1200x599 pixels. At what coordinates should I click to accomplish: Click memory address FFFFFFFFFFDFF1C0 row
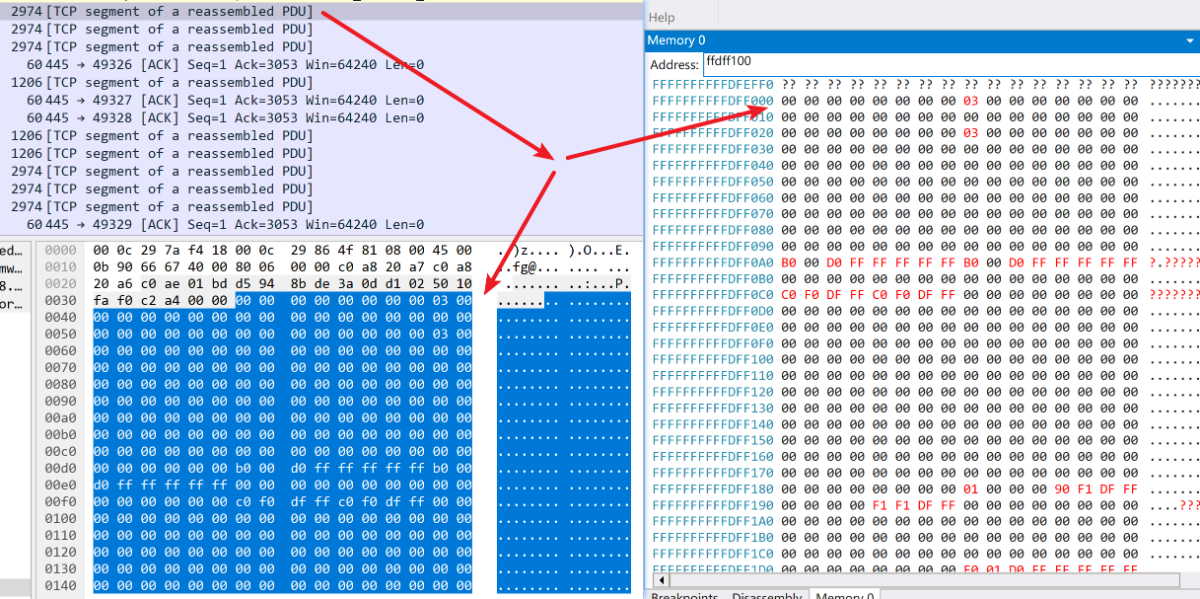(x=925, y=552)
